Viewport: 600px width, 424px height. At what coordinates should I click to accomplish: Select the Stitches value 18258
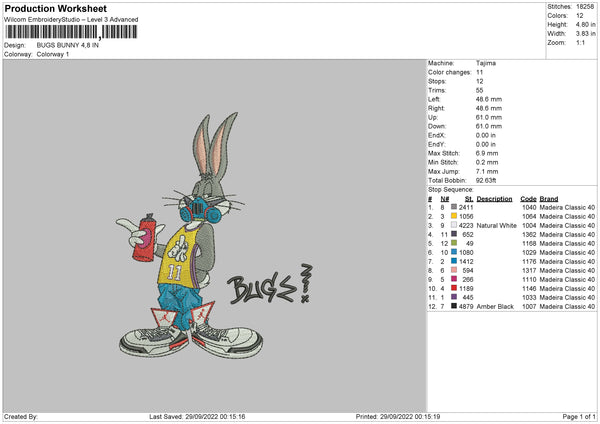(585, 7)
